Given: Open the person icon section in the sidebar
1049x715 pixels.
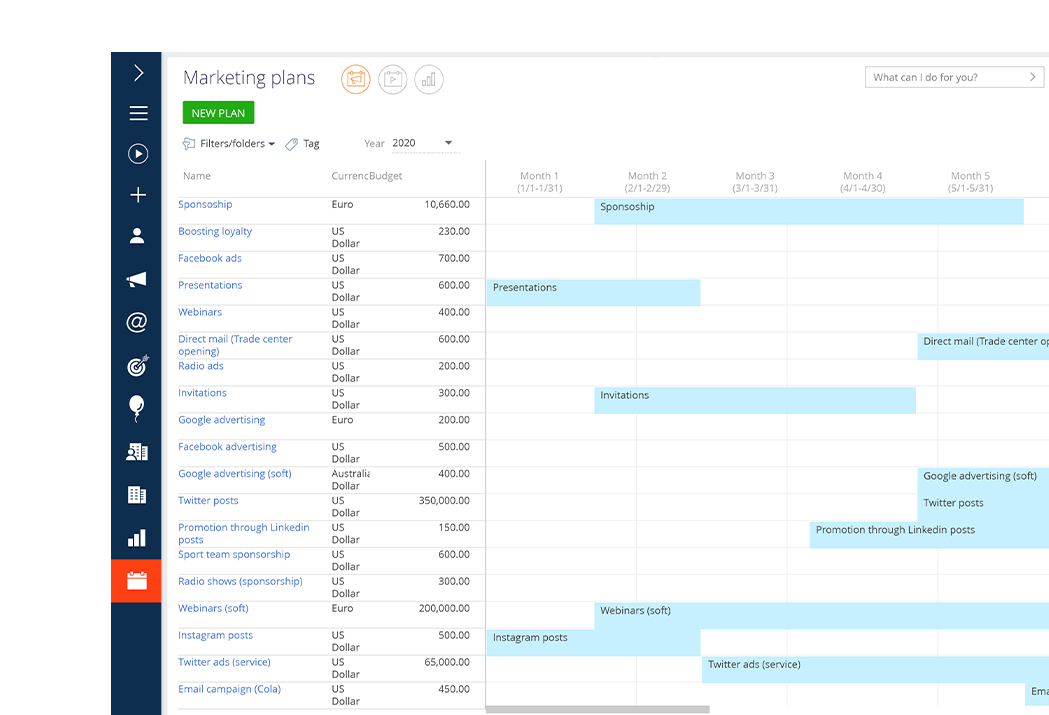Looking at the screenshot, I should pyautogui.click(x=138, y=236).
